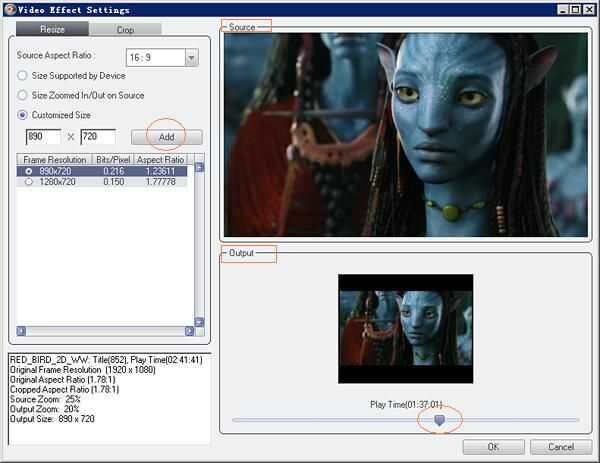
Task: Click the 0.216 bits/pixel cell
Action: coord(114,171)
